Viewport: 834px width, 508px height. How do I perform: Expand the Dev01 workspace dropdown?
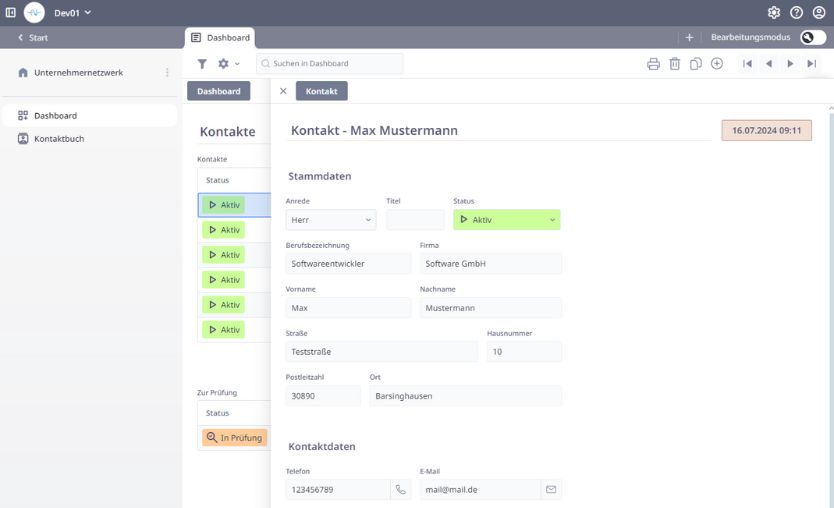[72, 13]
